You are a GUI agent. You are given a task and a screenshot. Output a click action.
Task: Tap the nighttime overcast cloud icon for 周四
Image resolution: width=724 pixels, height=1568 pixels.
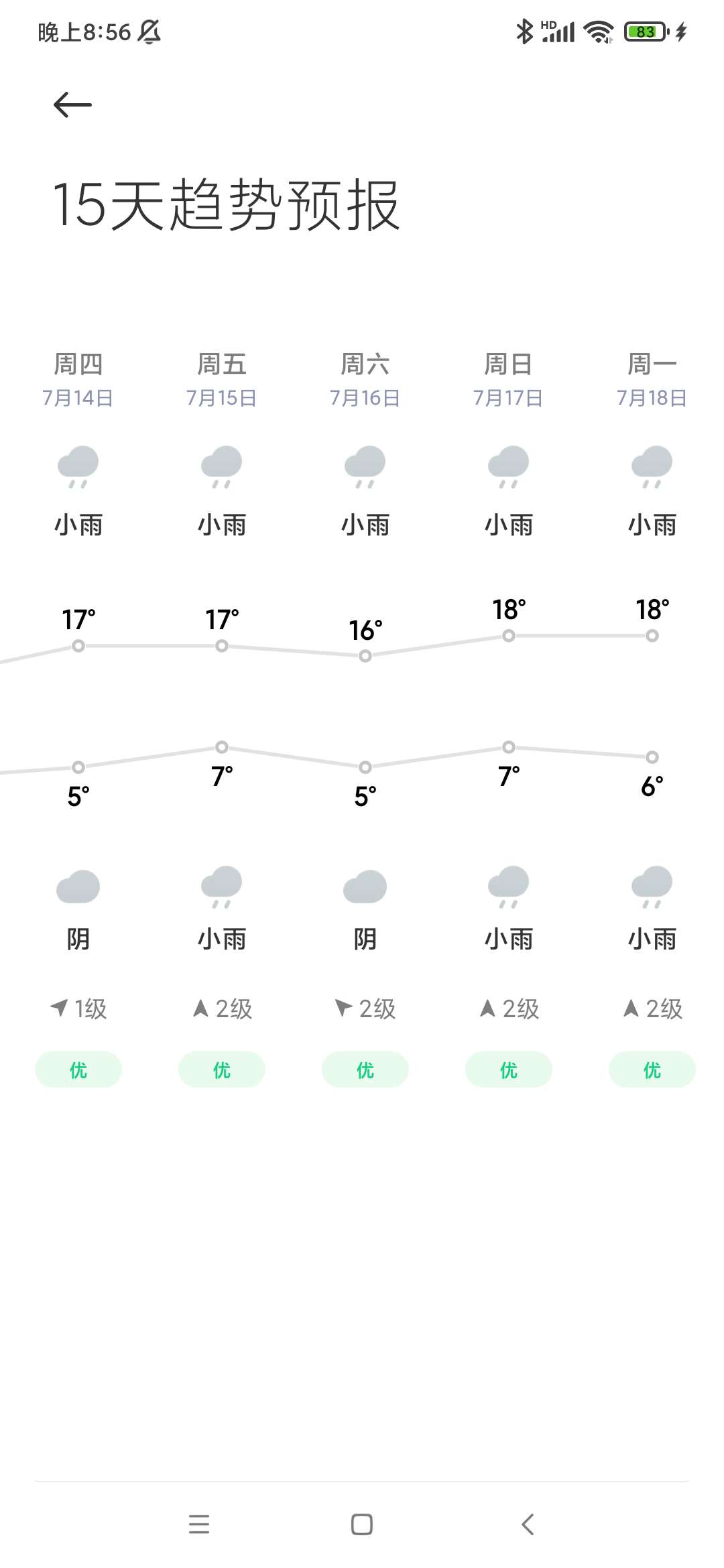tap(78, 887)
